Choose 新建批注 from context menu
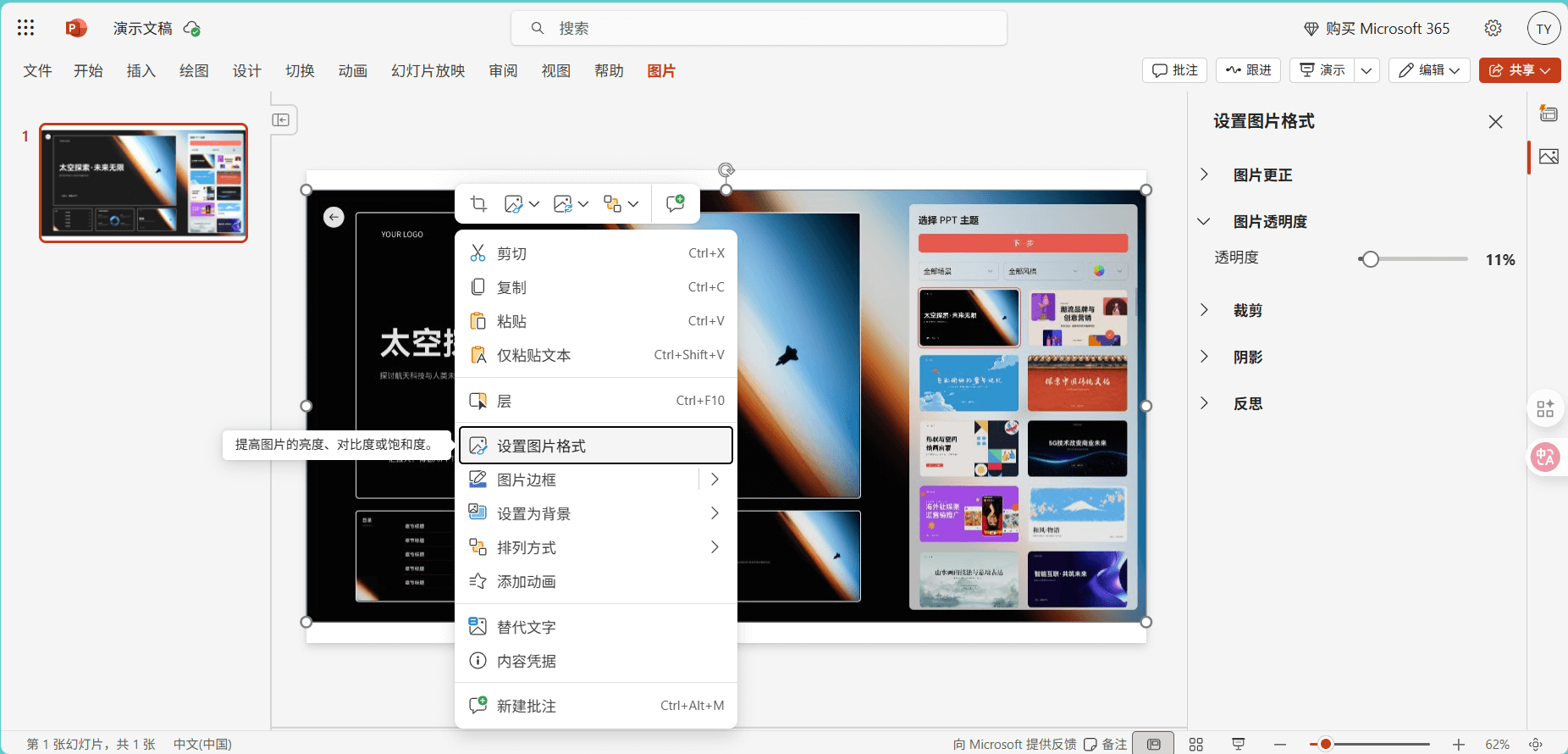This screenshot has width=1568, height=754. coord(596,706)
